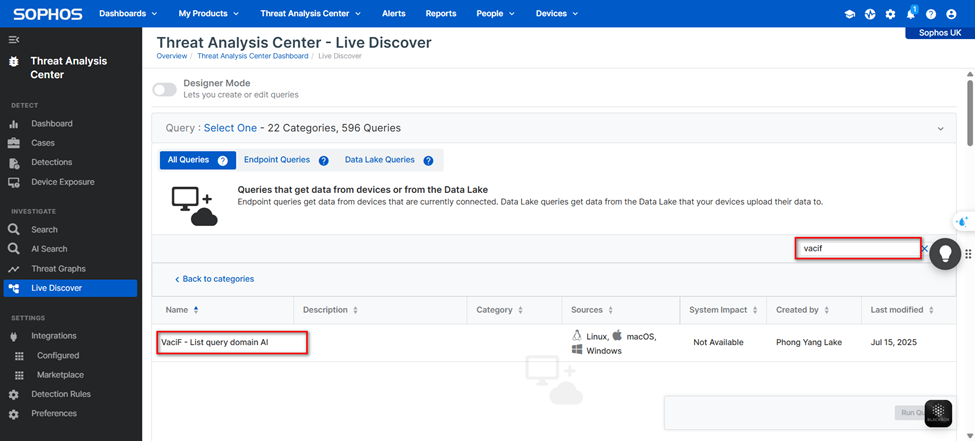
Task: Click the lightbulb assistant icon
Action: pos(945,254)
